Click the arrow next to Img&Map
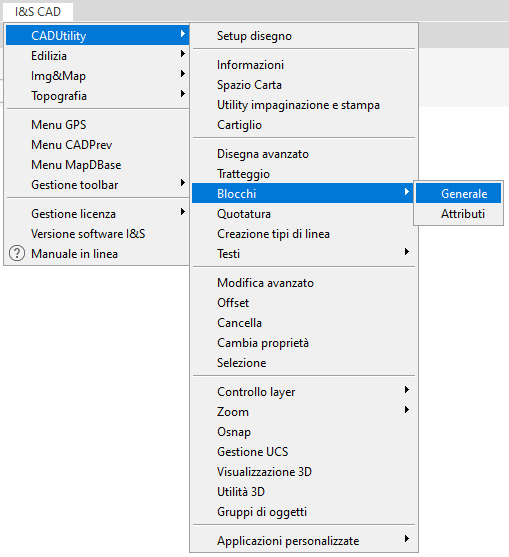Viewport: 509px width, 557px height. pos(183,74)
